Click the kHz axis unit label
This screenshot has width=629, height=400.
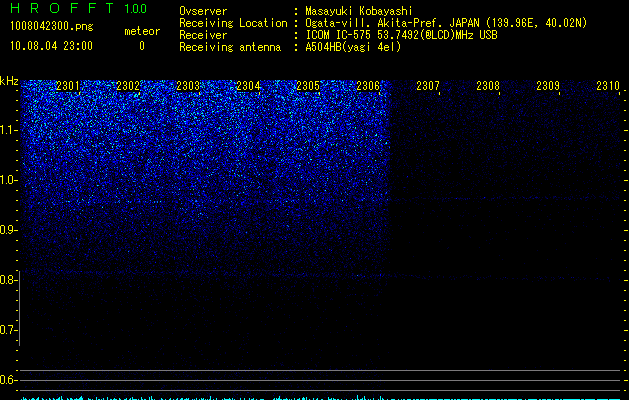(x=9, y=81)
